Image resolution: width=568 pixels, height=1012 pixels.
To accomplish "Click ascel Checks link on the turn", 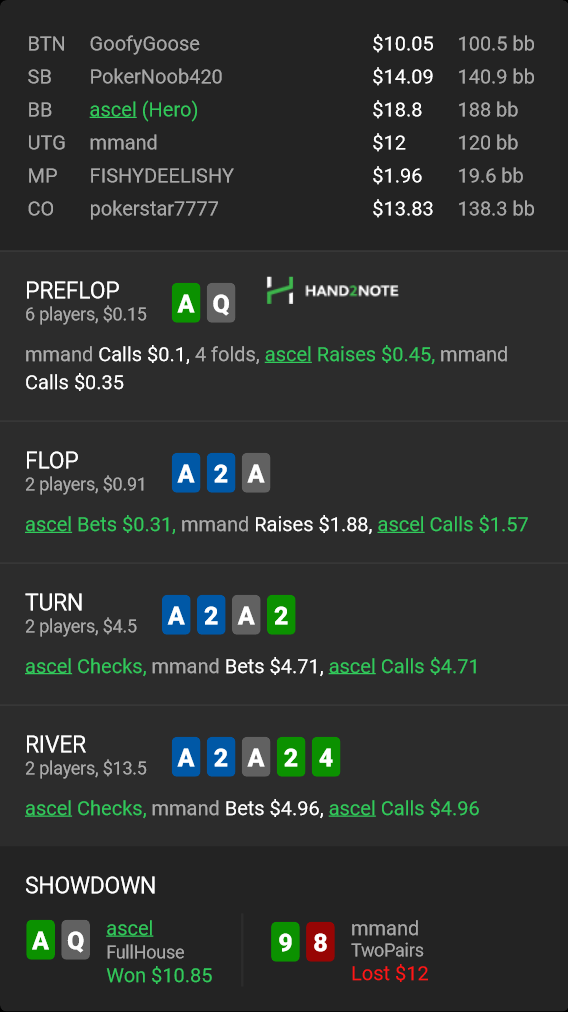I will (x=86, y=666).
